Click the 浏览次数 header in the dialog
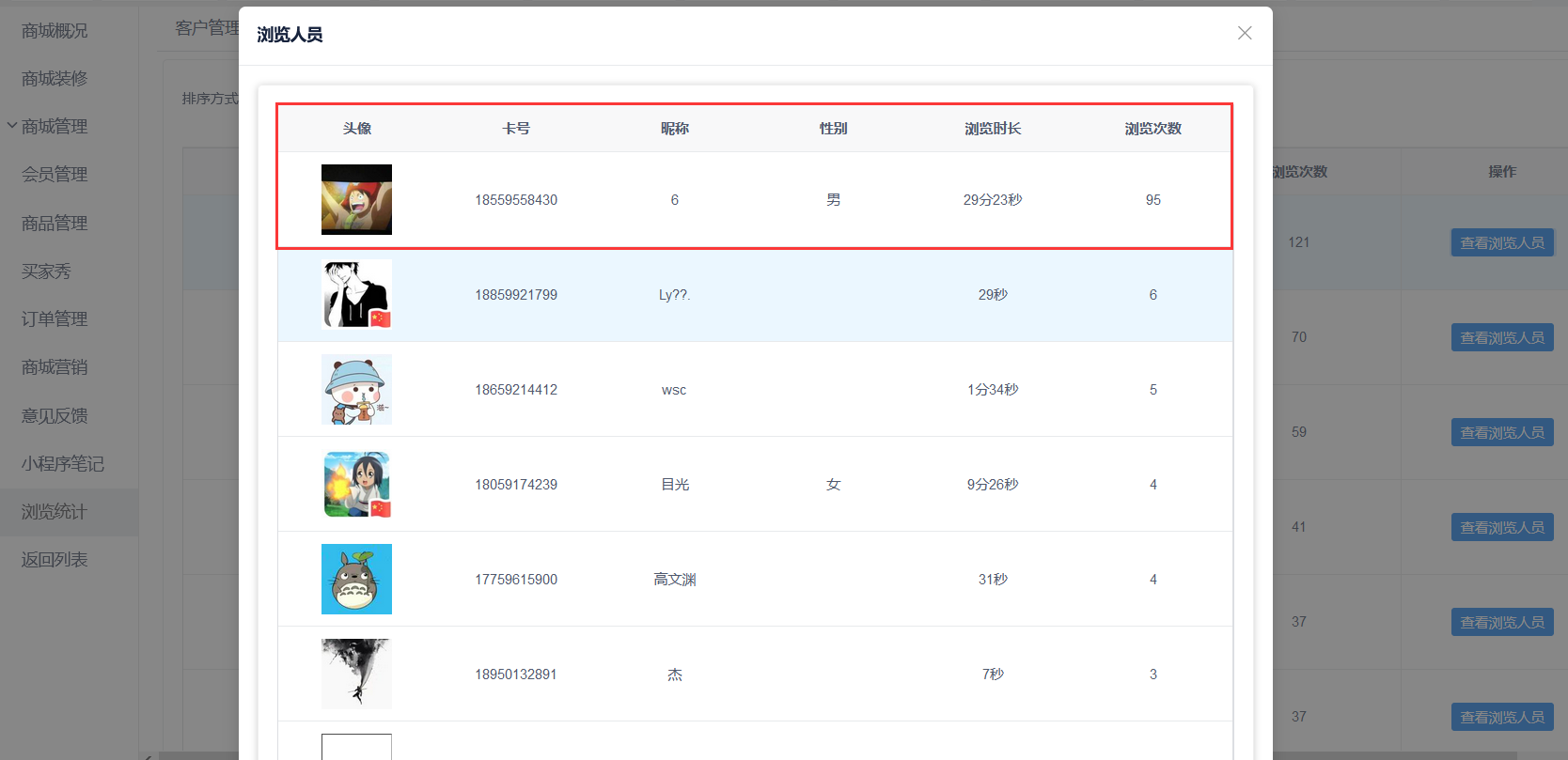The image size is (1568, 760). coord(1153,129)
